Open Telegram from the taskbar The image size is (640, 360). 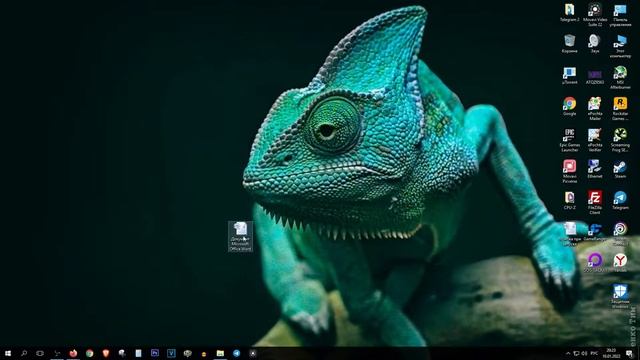coord(236,353)
